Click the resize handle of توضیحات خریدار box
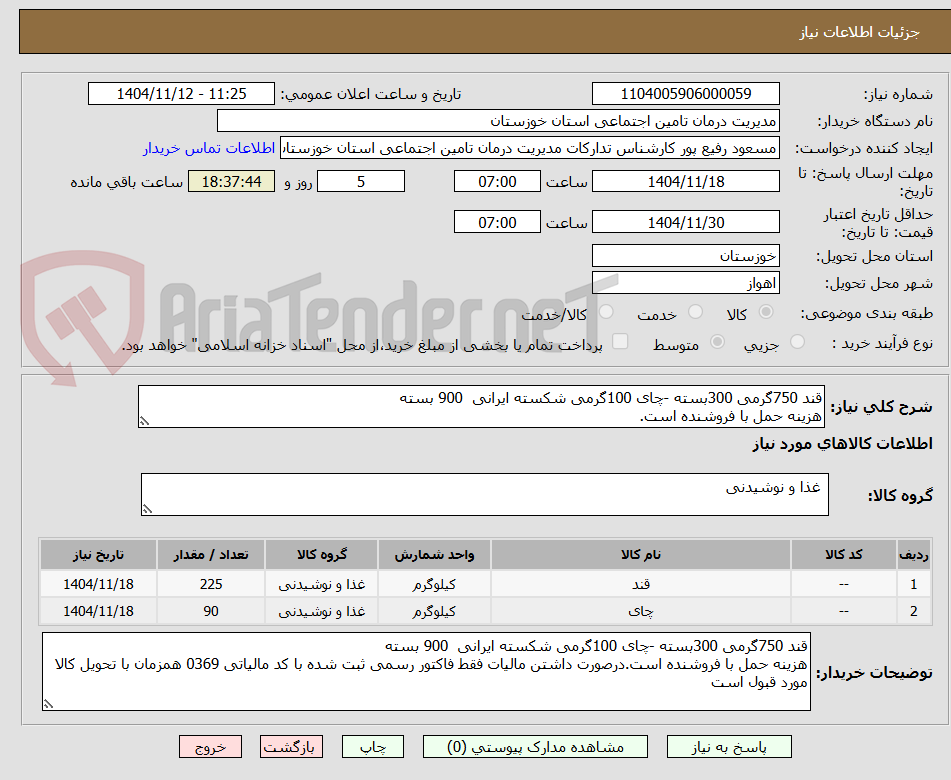The height and width of the screenshot is (780, 951). [48, 704]
